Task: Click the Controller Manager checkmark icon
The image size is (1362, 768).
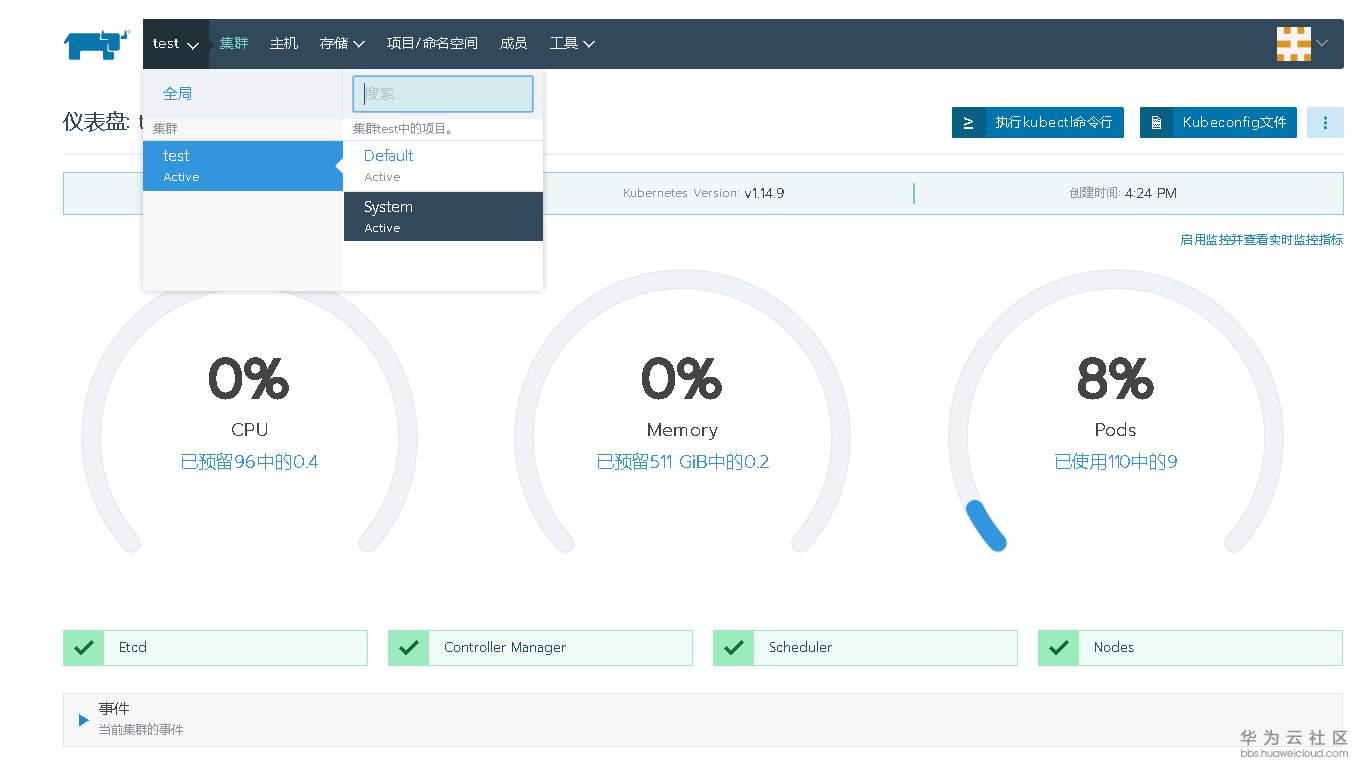Action: click(408, 648)
